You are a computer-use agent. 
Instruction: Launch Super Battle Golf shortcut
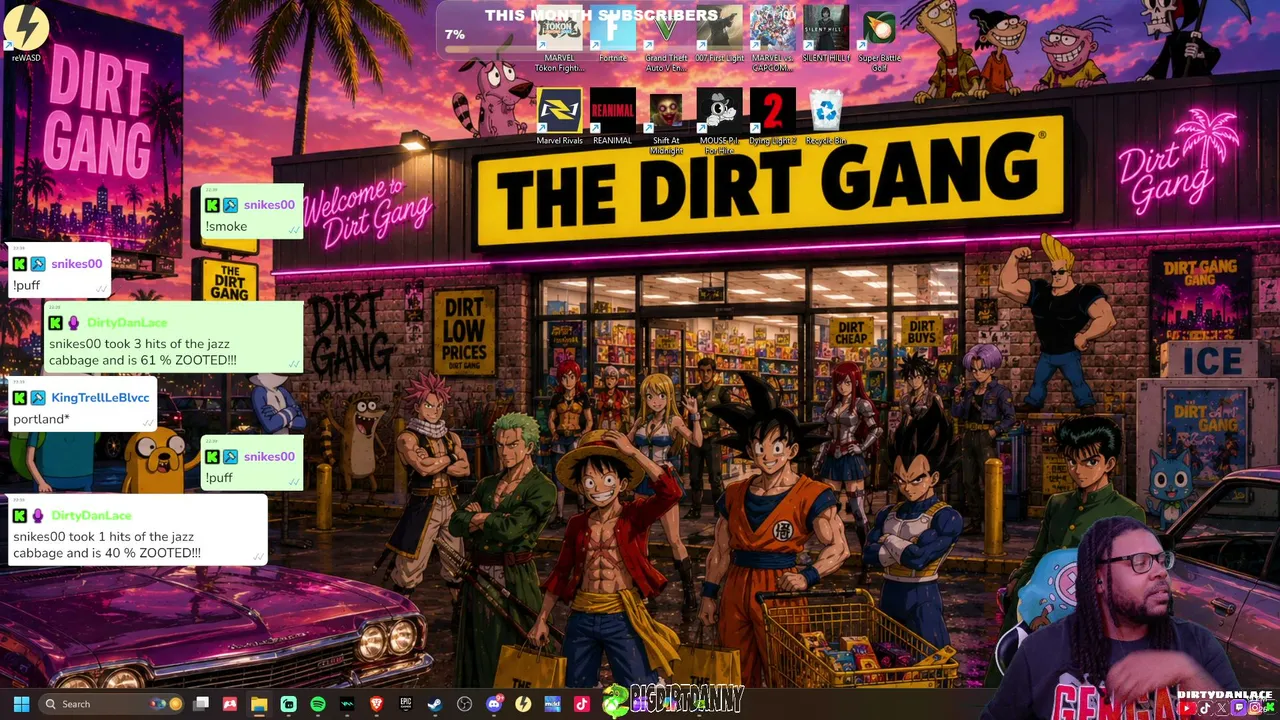pos(879,40)
